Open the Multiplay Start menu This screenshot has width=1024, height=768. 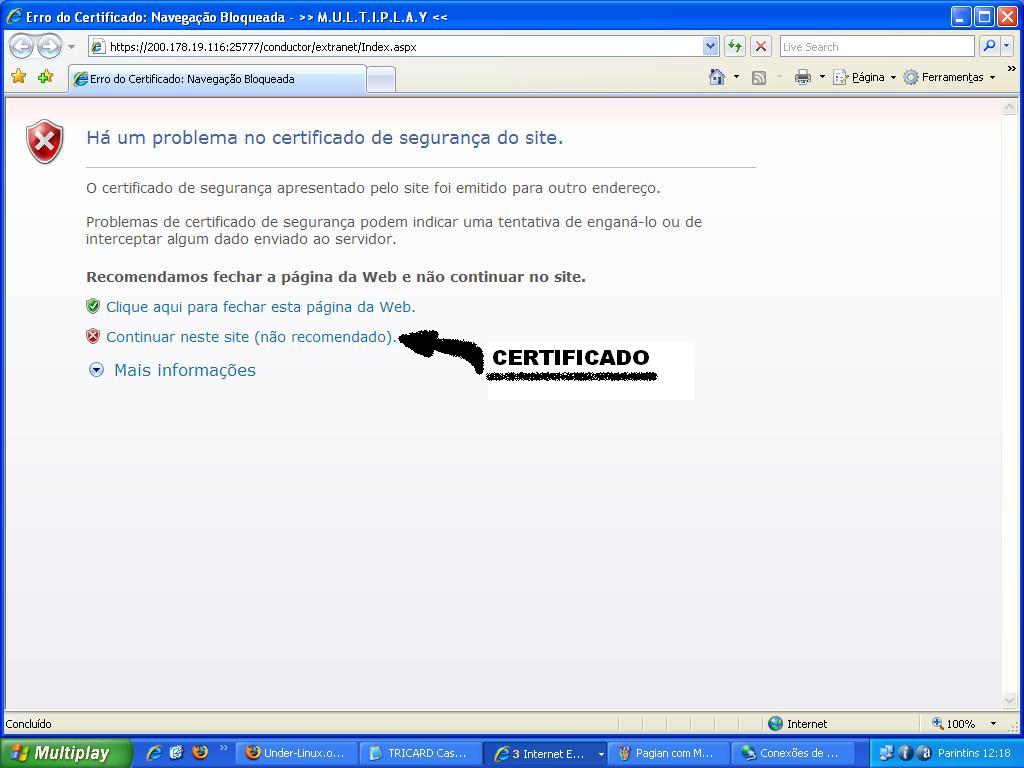tap(65, 753)
